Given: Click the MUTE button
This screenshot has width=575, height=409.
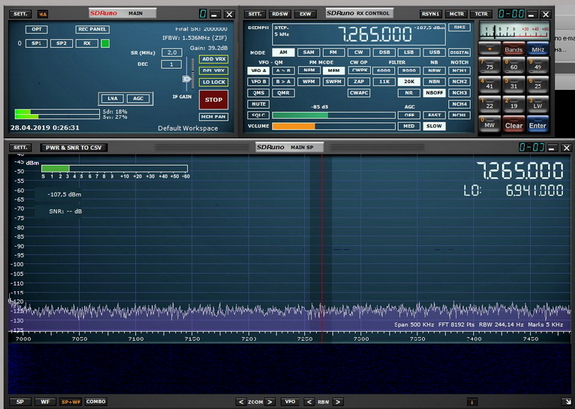Looking at the screenshot, I should 258,104.
